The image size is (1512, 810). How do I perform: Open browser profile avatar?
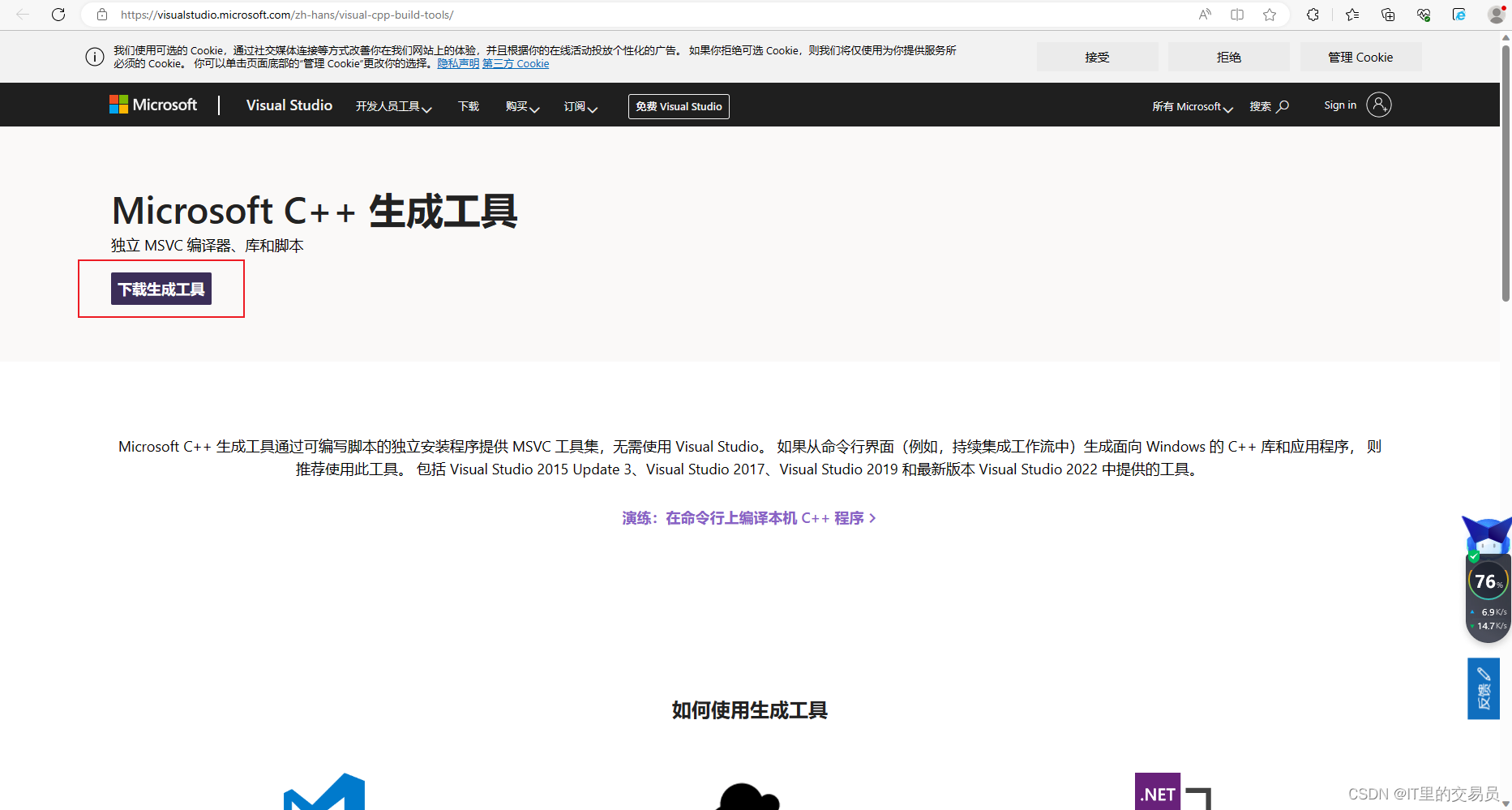click(x=1497, y=15)
